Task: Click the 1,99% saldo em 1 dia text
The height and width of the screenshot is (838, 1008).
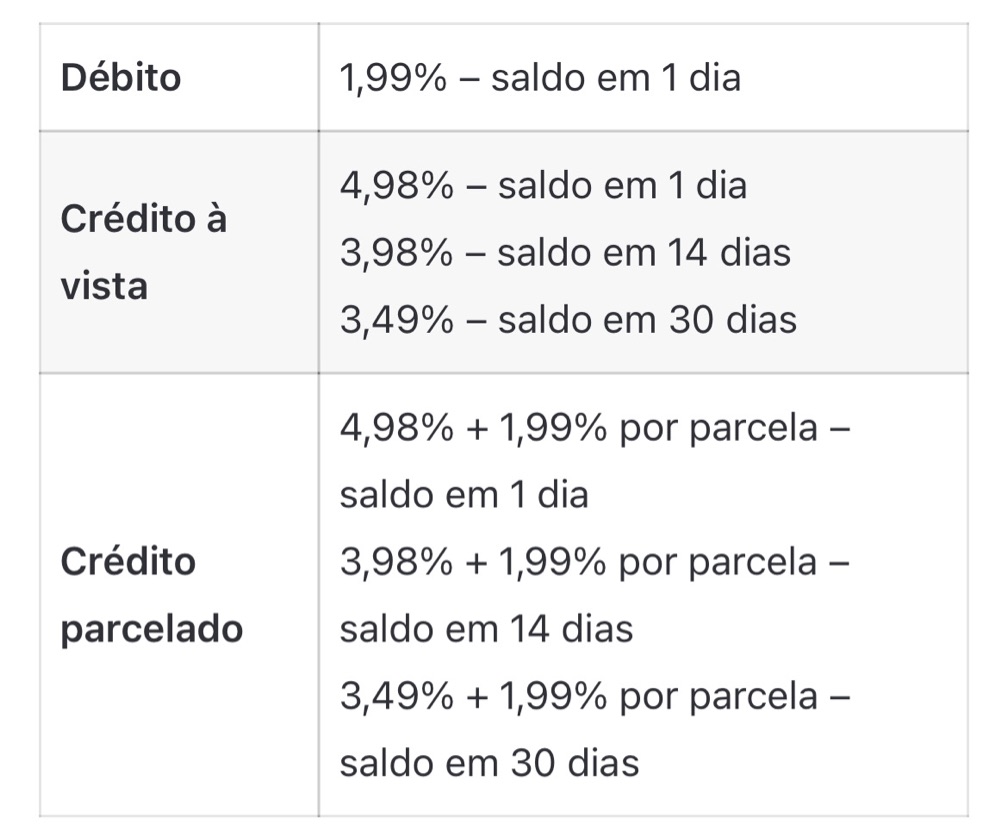Action: [540, 78]
